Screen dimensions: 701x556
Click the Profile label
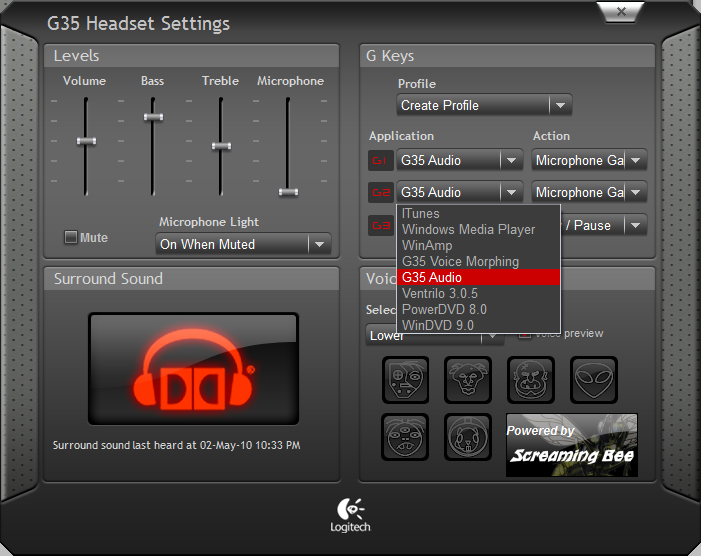click(417, 84)
